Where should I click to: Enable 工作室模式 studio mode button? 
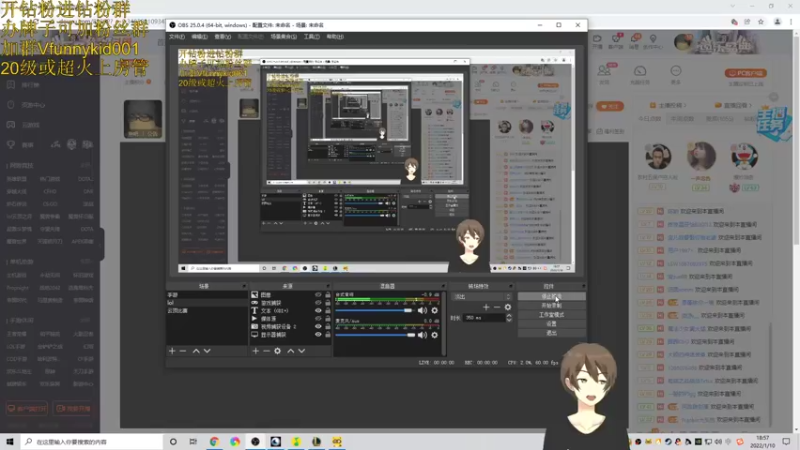tap(552, 315)
